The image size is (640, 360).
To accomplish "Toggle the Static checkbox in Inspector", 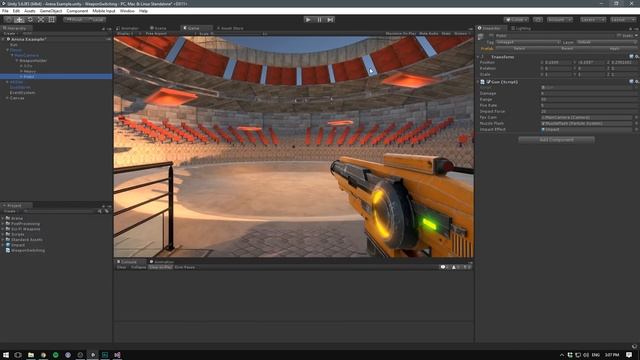I will (619, 36).
